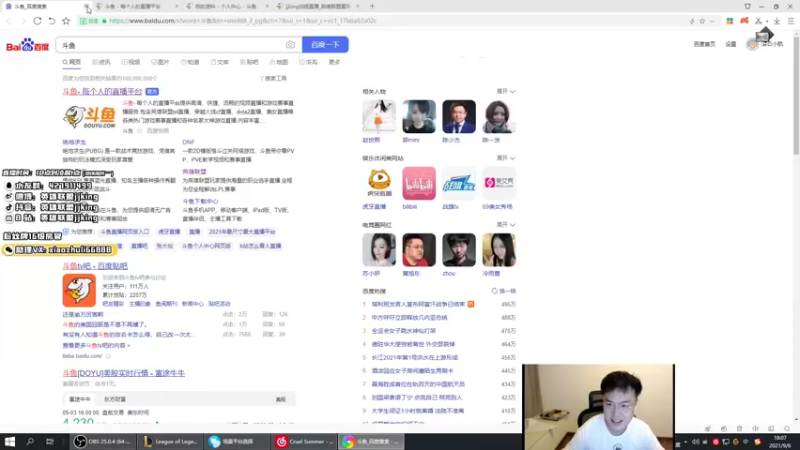The image size is (800, 450).
Task: Select the 视频 search category
Action: (x=131, y=62)
